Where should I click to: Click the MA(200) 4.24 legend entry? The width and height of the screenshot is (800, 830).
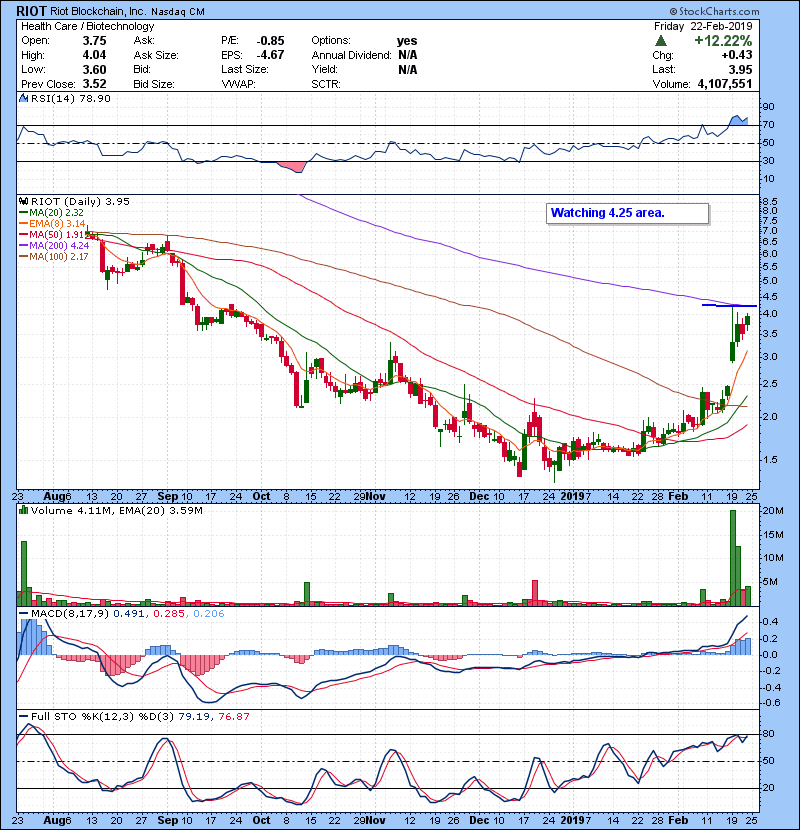[55, 246]
